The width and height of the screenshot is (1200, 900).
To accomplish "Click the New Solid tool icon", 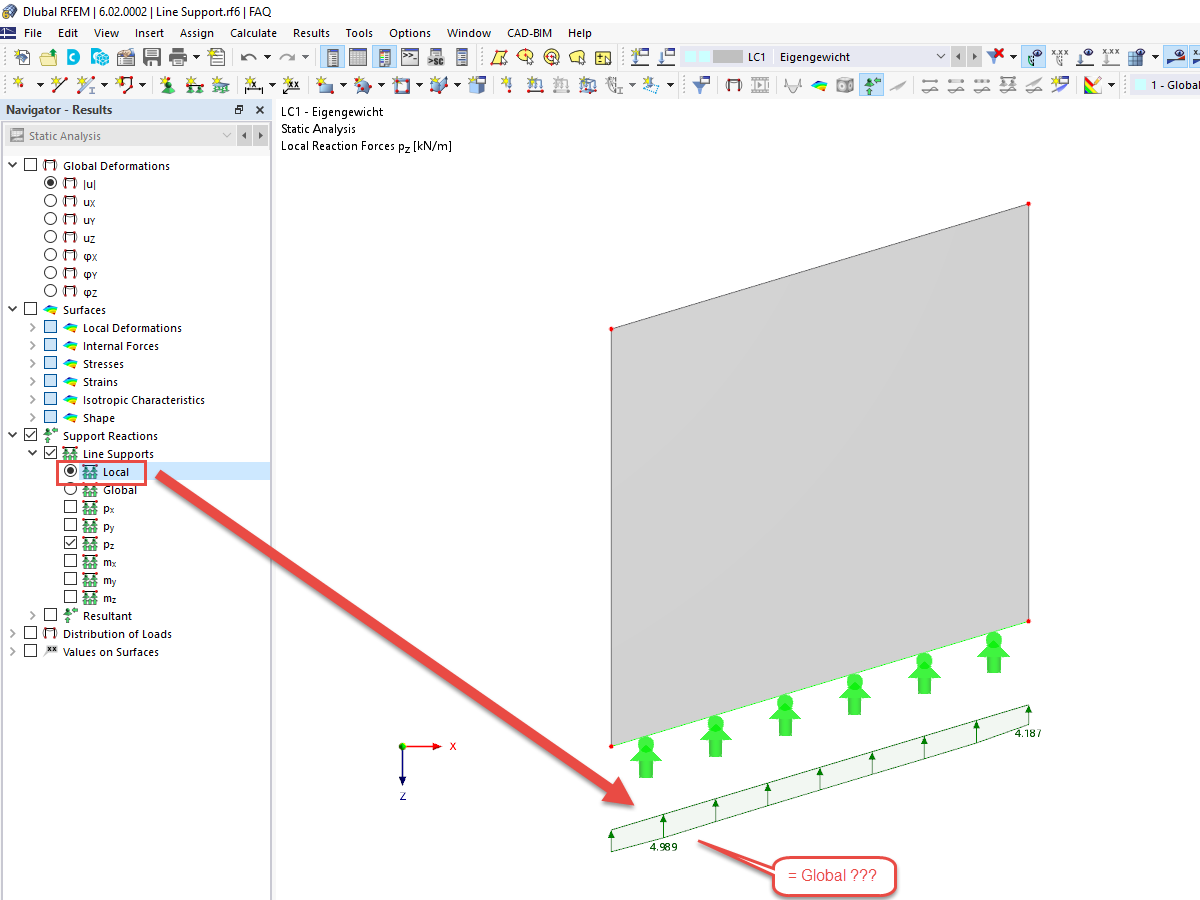I will [x=438, y=85].
